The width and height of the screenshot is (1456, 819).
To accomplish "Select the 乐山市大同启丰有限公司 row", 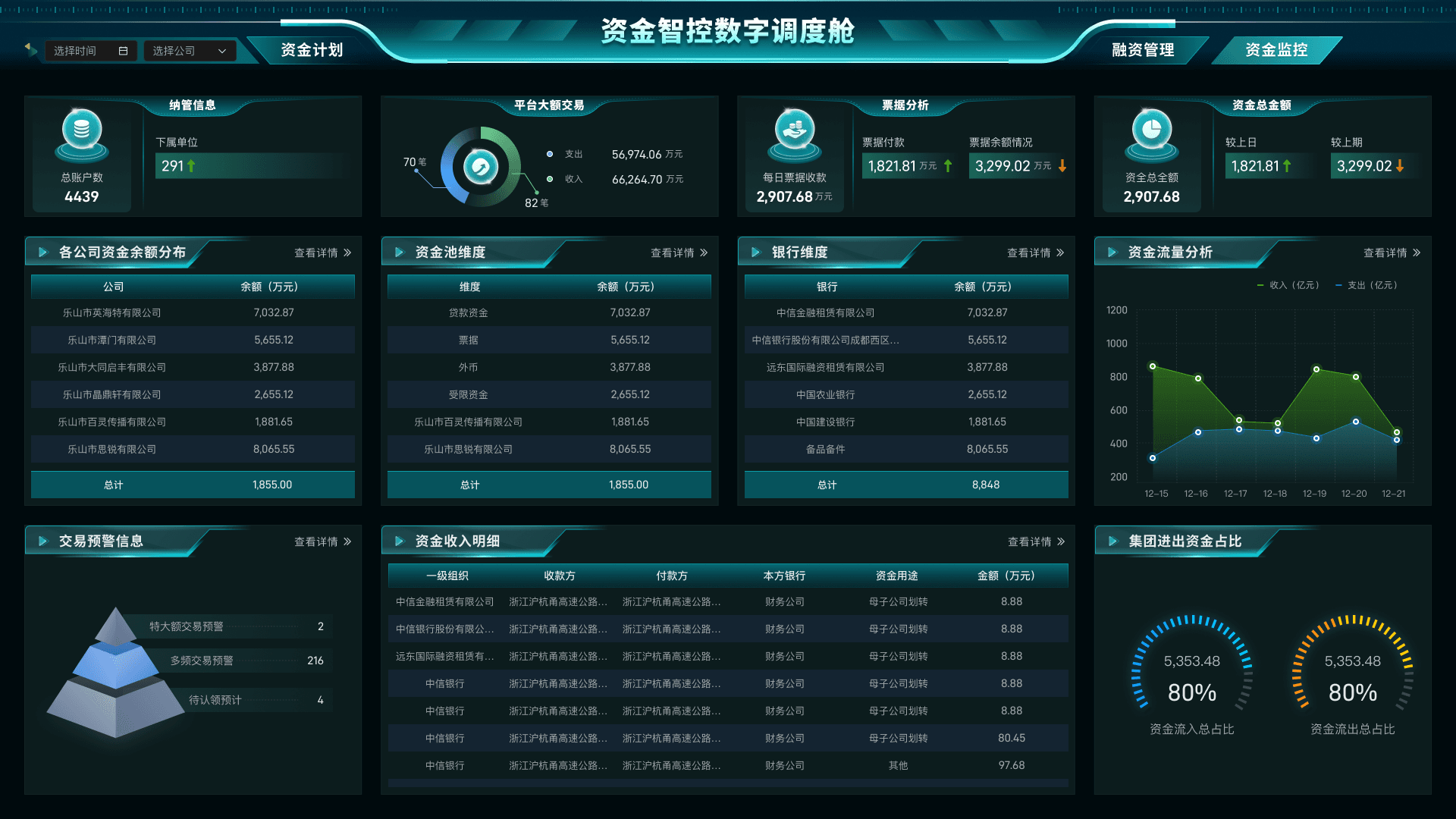I will (x=193, y=367).
